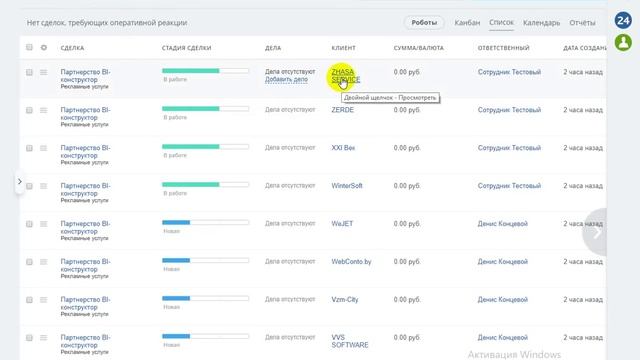Open client WeJET link
The height and width of the screenshot is (360, 640).
(342, 224)
